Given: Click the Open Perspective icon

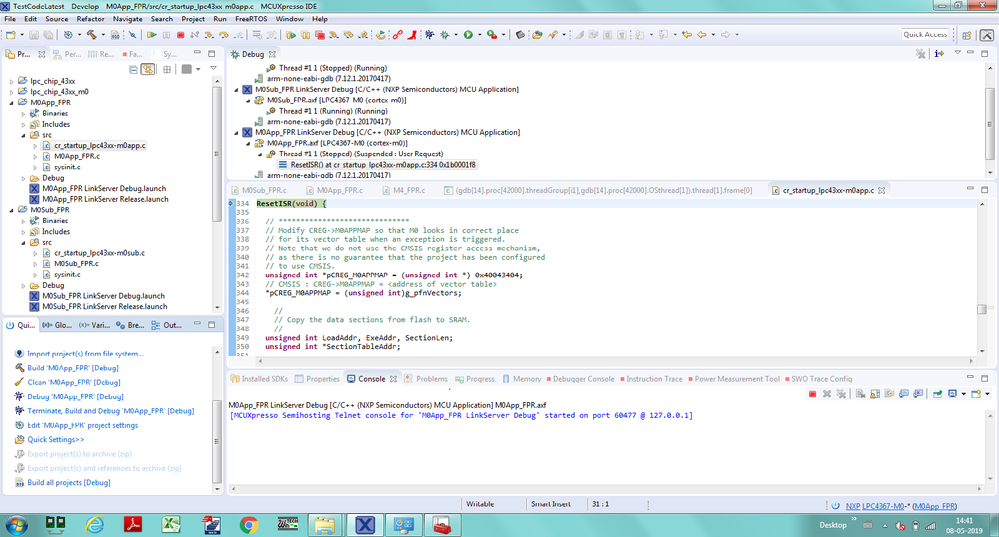Looking at the screenshot, I should (x=967, y=35).
